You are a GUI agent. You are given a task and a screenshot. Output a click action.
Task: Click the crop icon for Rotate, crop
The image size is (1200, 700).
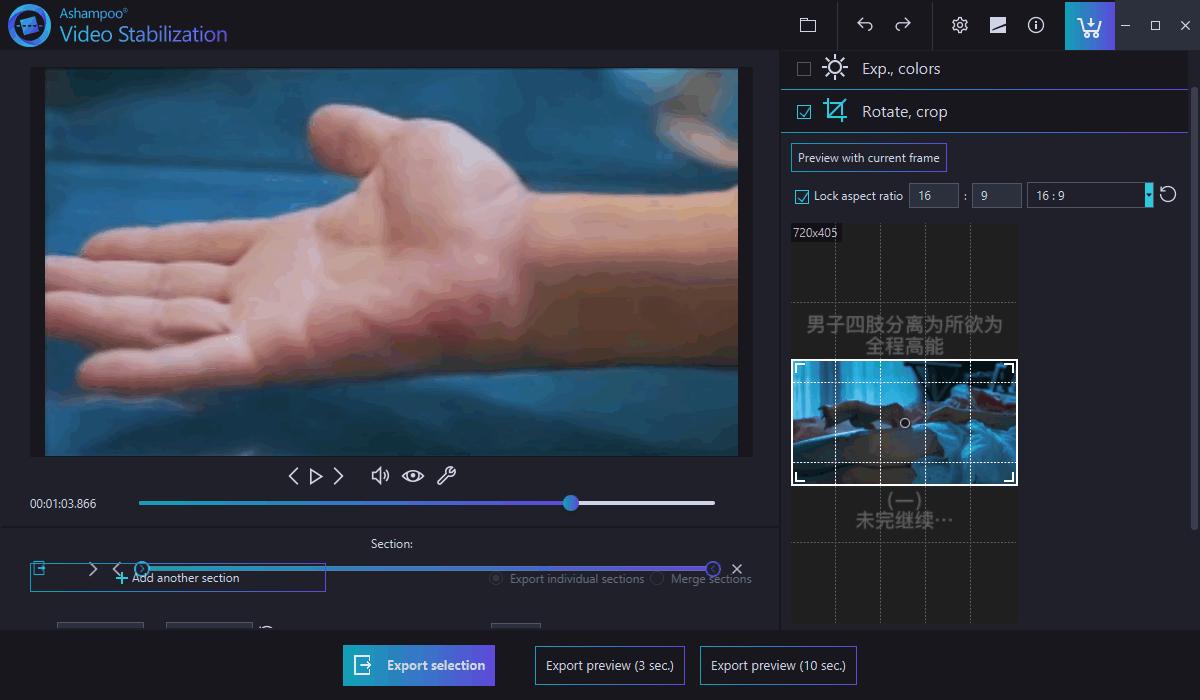point(835,111)
